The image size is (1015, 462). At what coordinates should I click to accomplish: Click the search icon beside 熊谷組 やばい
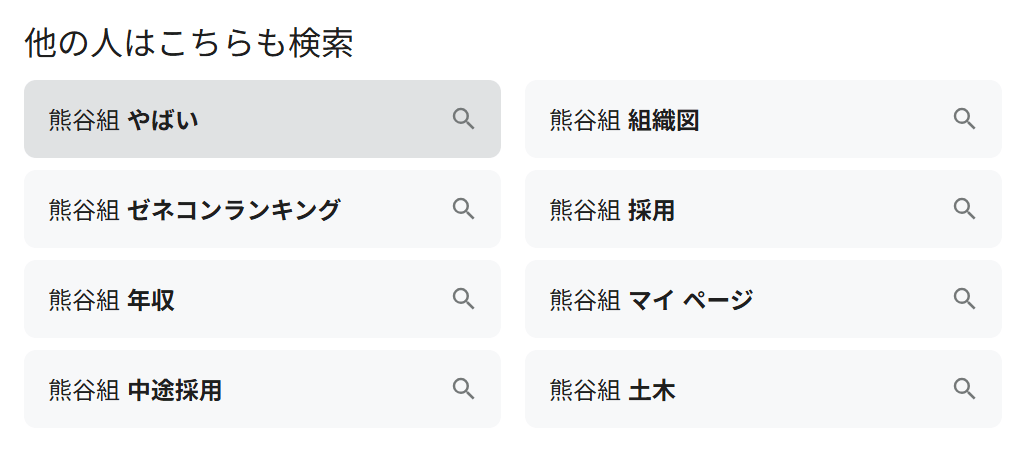coord(463,119)
